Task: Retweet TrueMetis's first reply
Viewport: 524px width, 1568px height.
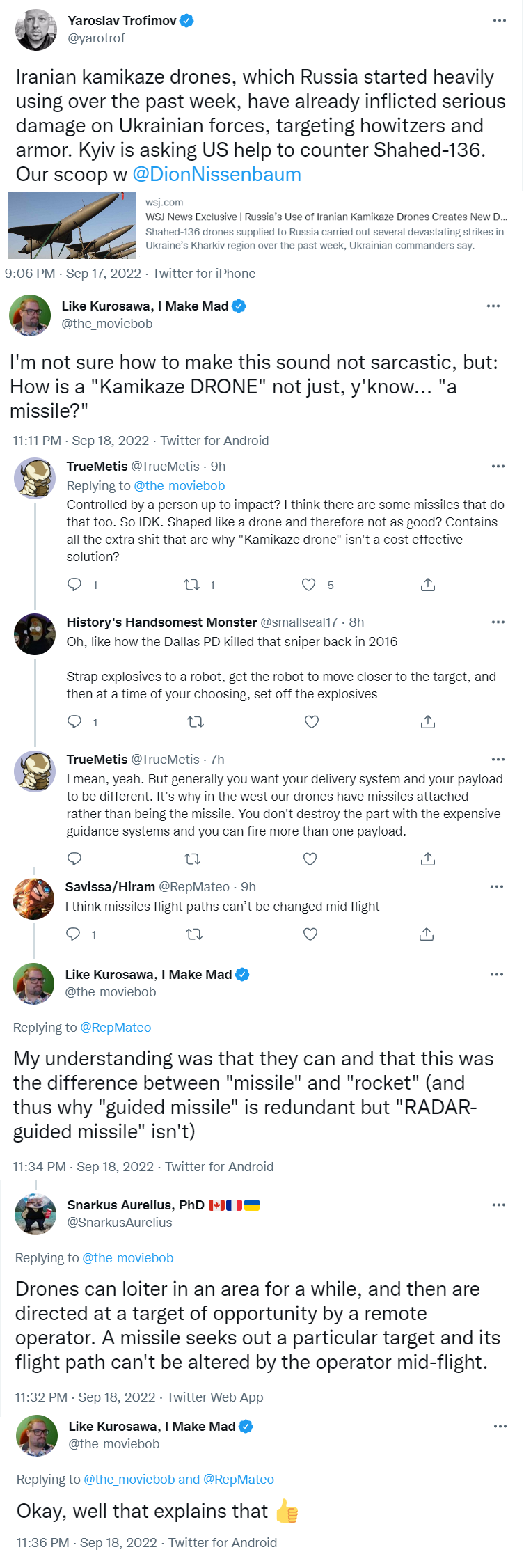Action: pos(191,585)
